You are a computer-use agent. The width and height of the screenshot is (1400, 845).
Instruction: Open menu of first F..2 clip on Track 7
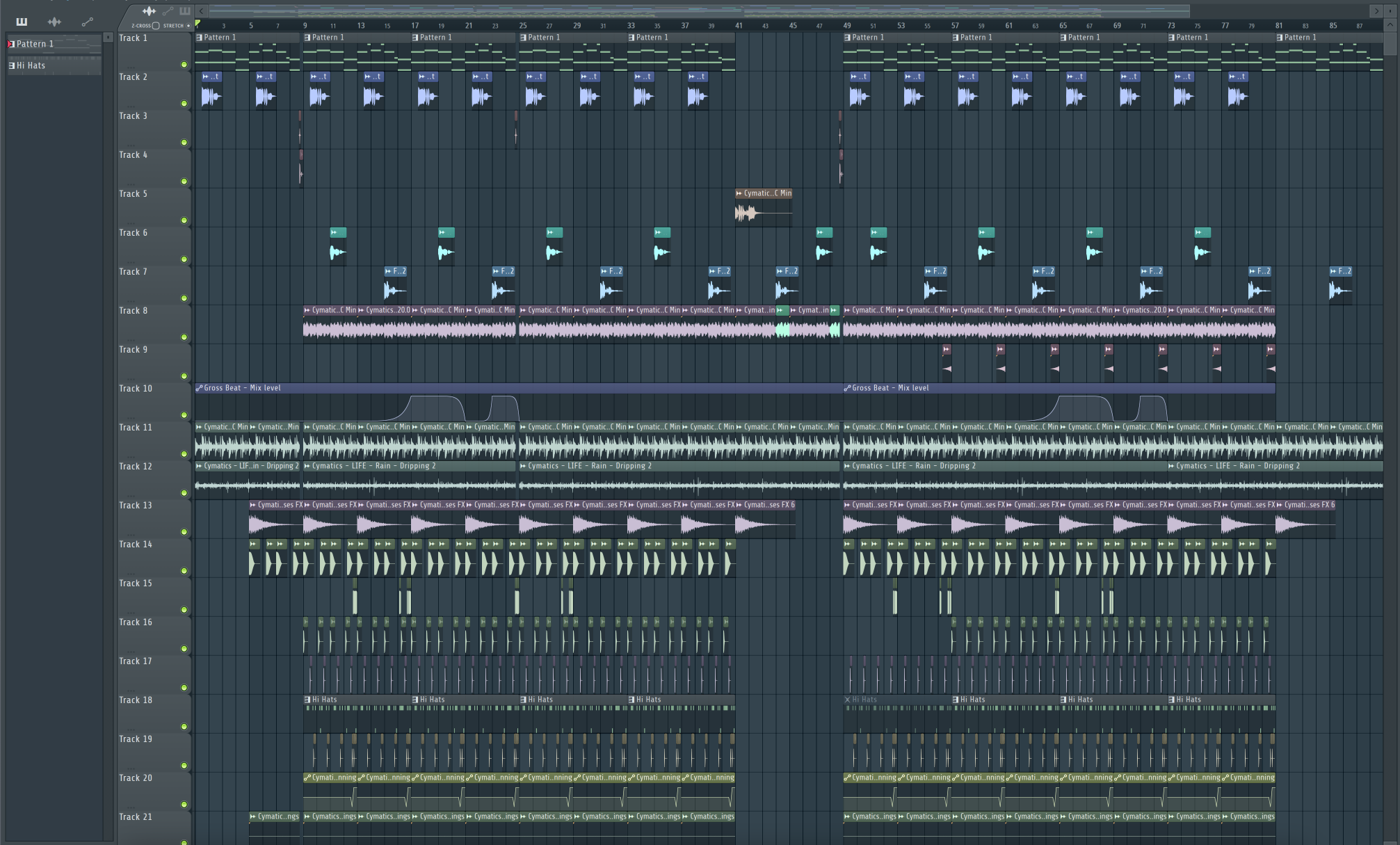pos(389,271)
